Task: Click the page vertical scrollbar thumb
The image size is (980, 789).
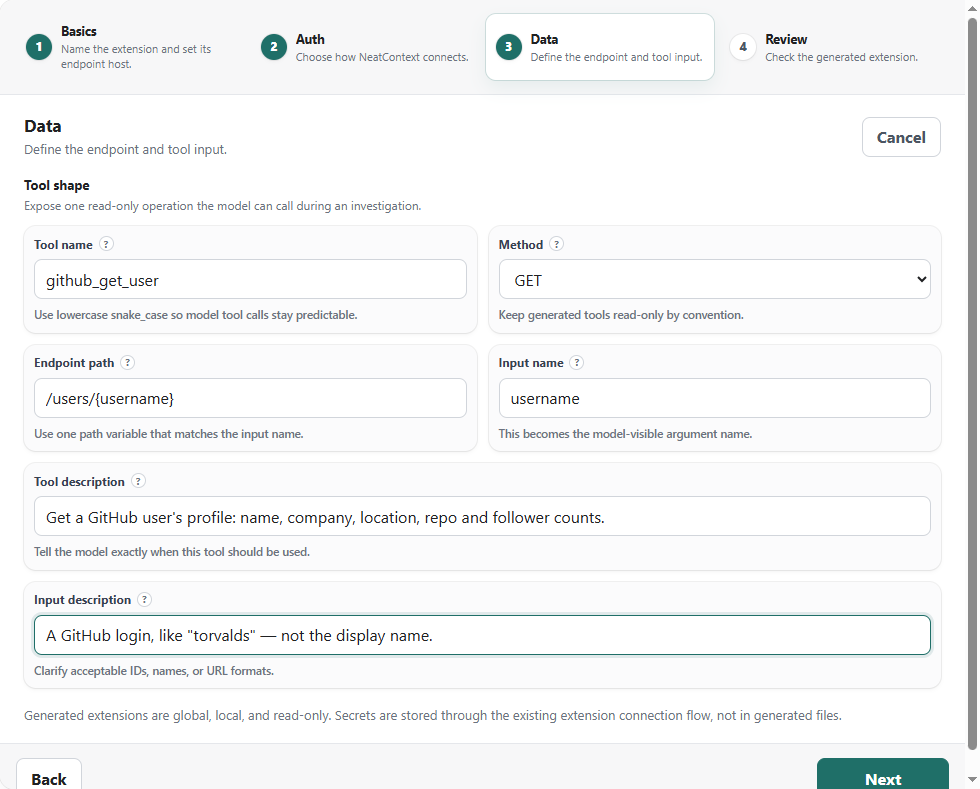Action: (972, 383)
